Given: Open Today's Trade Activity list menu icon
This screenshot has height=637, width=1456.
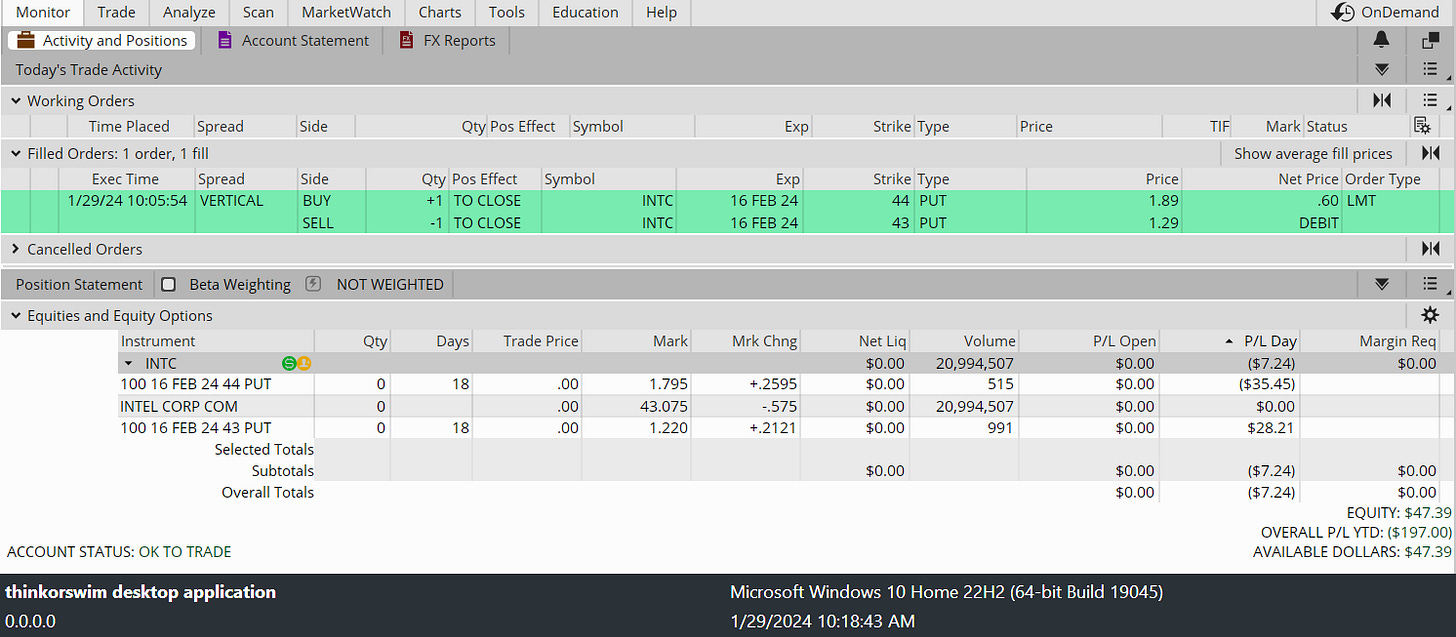Looking at the screenshot, I should pyautogui.click(x=1430, y=70).
